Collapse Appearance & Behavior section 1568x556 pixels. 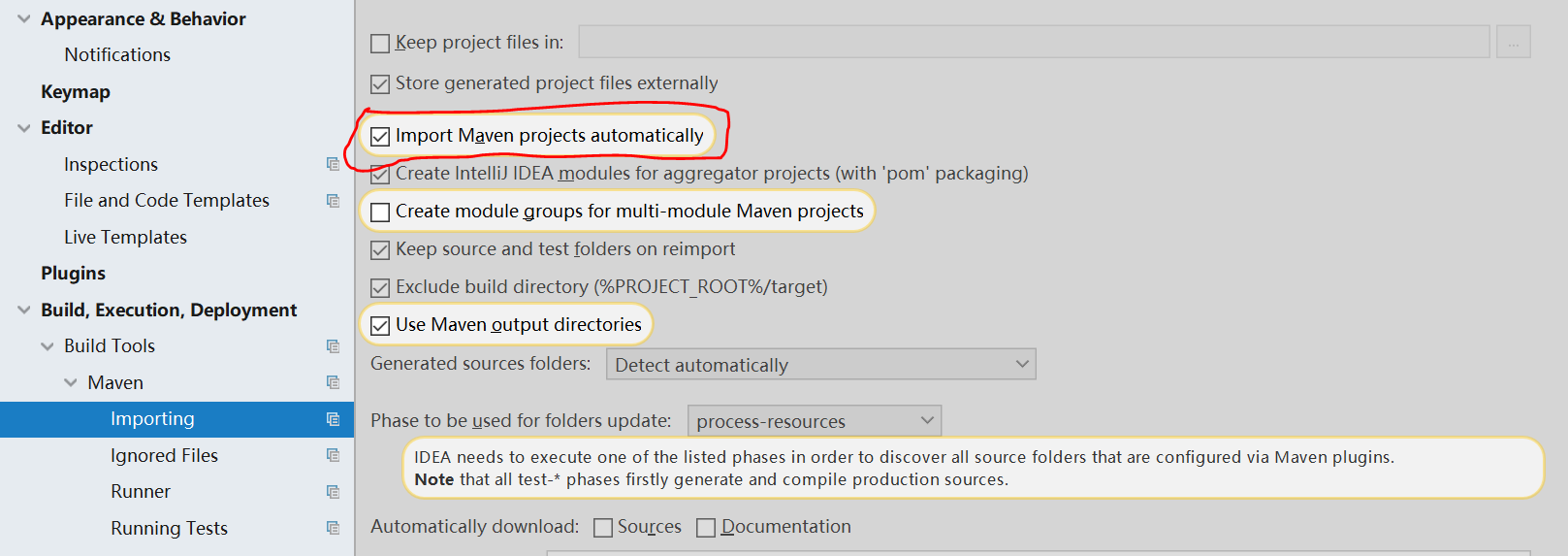[24, 18]
